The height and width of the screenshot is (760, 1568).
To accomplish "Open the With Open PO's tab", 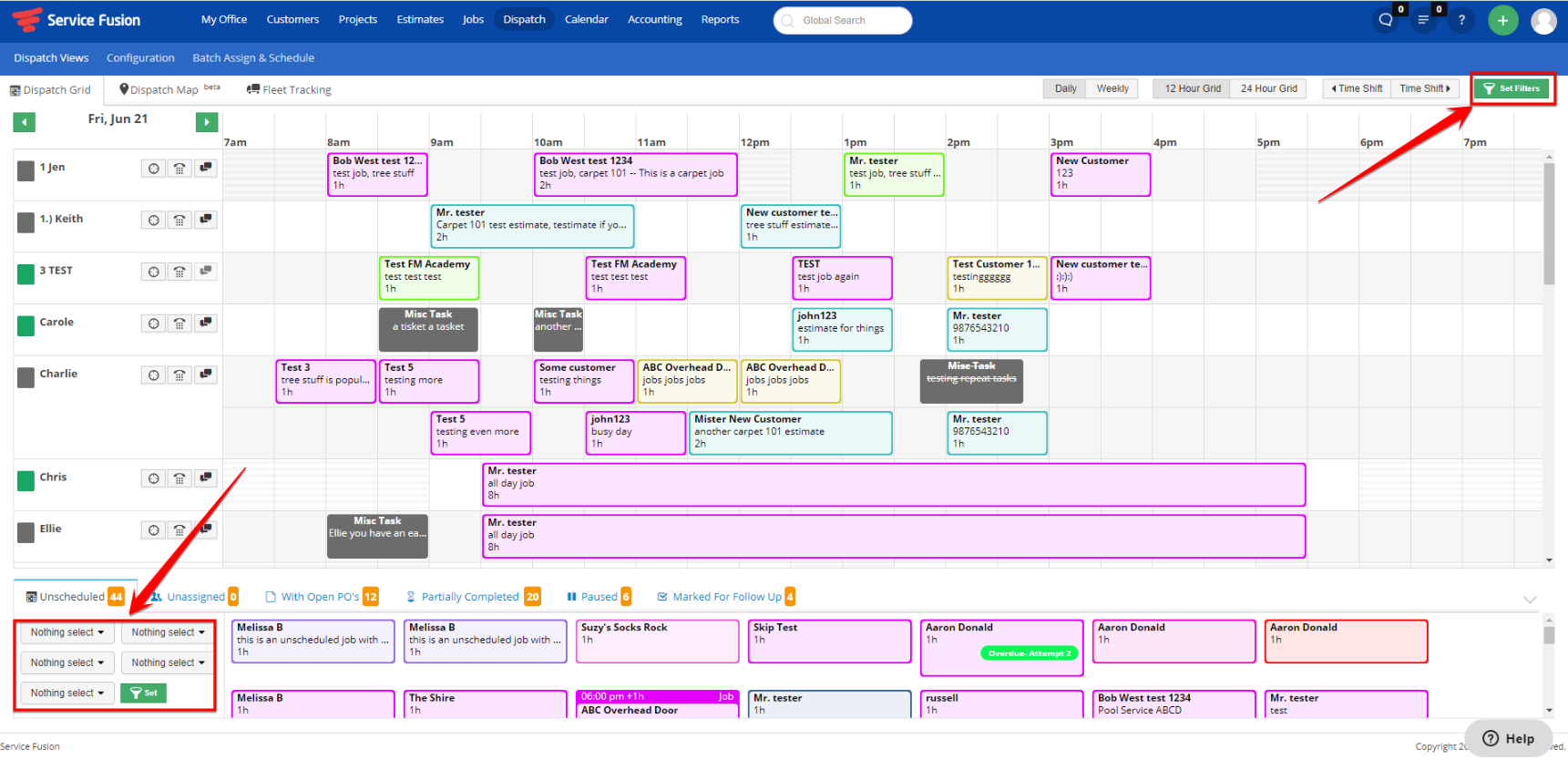I will (321, 597).
